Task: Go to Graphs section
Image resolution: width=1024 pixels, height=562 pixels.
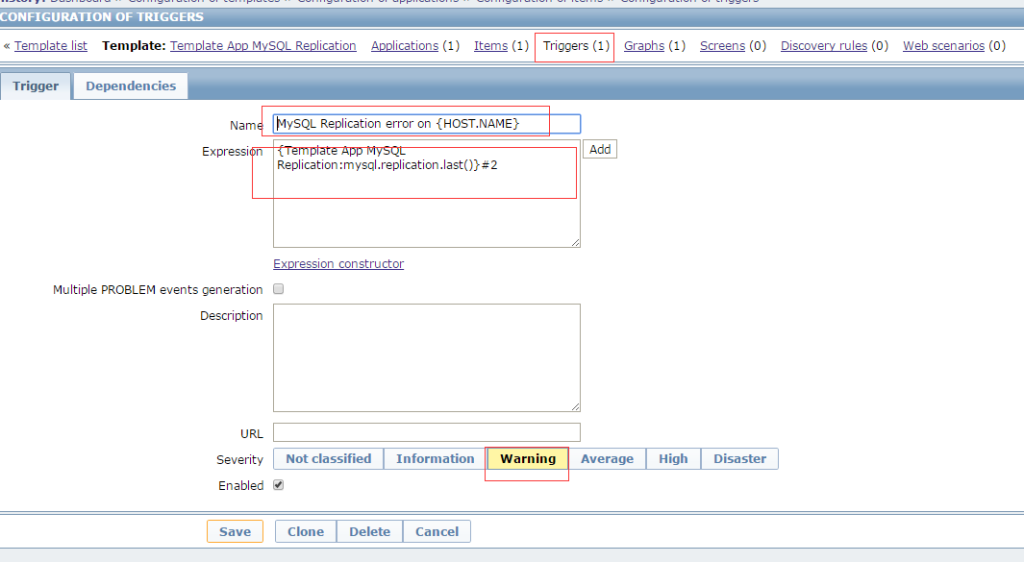Action: click(644, 46)
